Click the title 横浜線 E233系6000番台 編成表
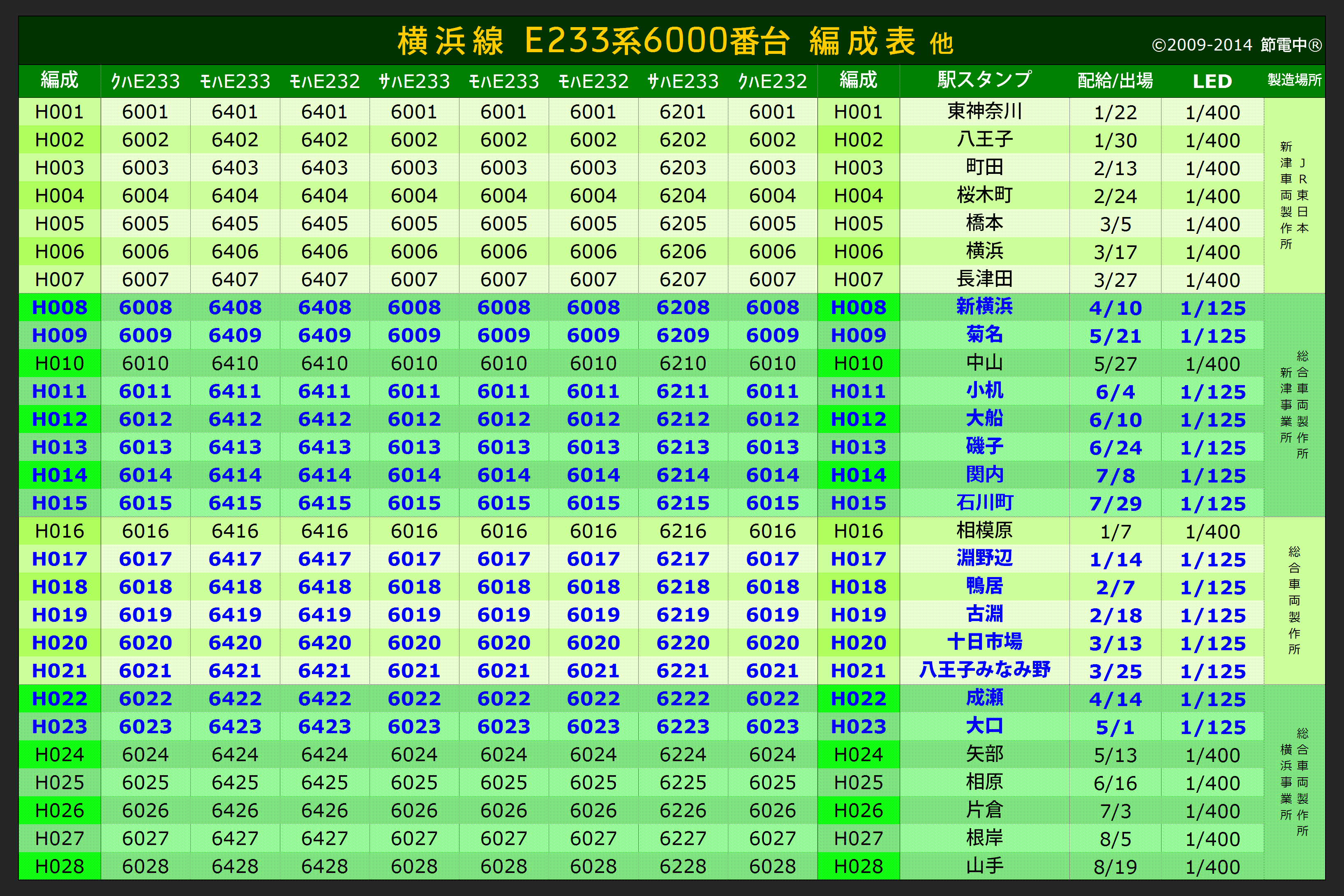1344x896 pixels. pos(656,41)
